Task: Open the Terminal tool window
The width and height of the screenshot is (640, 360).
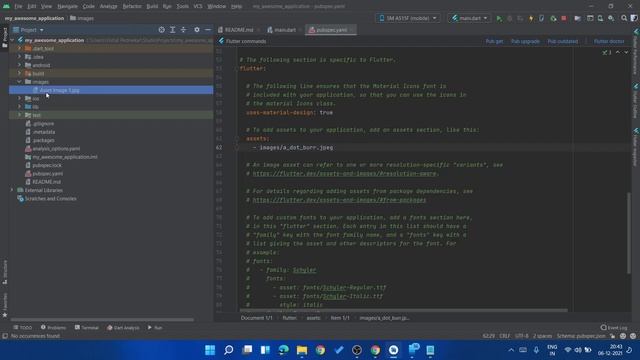Action: (87, 327)
